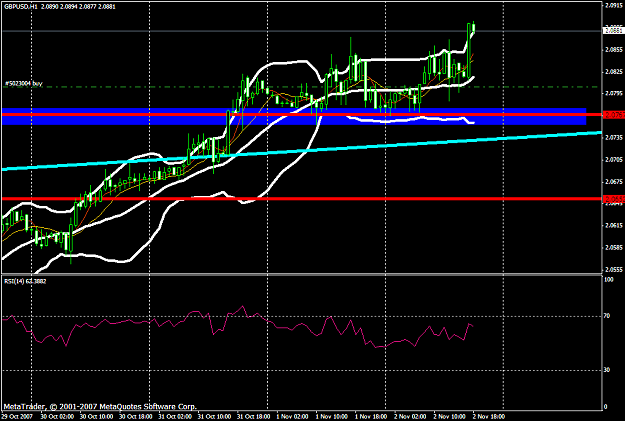625x421 pixels.
Task: Select the red 2.0652 price tag
Action: [614, 199]
